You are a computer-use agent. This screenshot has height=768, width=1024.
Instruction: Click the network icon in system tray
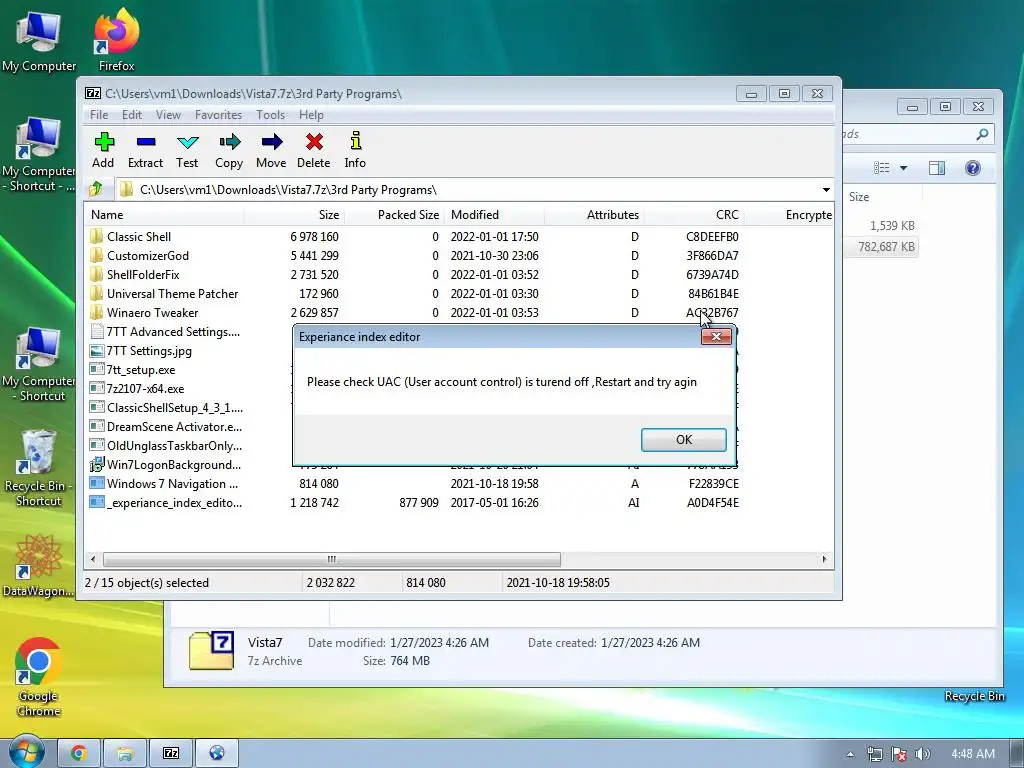(874, 754)
